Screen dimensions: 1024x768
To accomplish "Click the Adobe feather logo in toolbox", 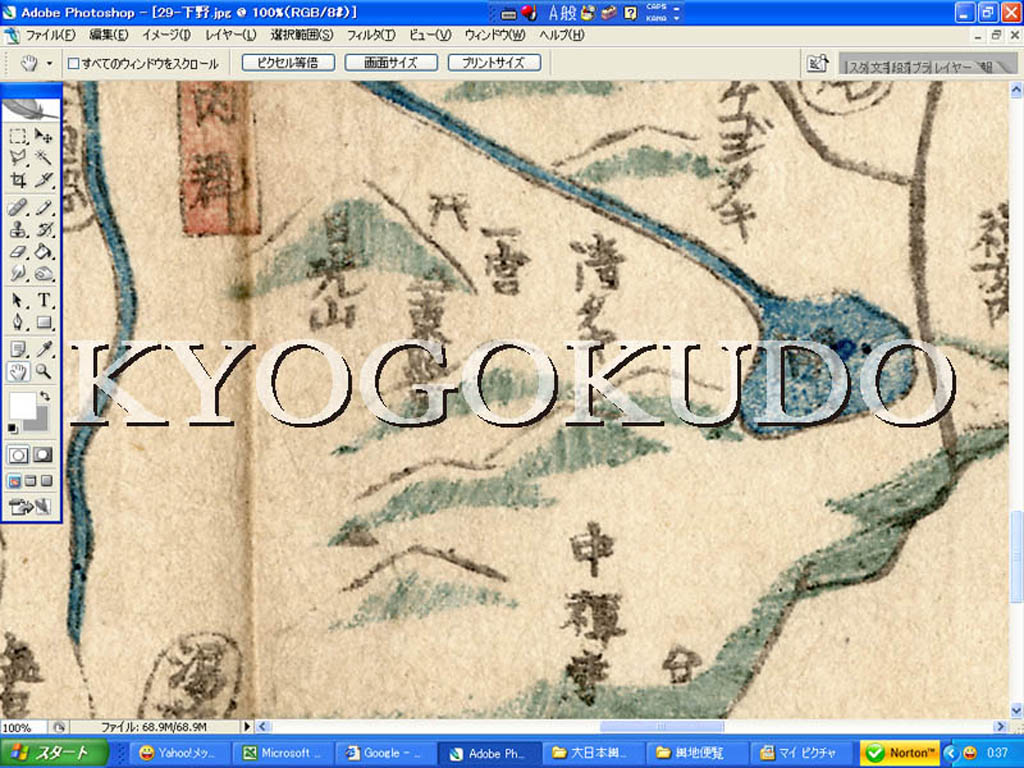I will tap(31, 108).
